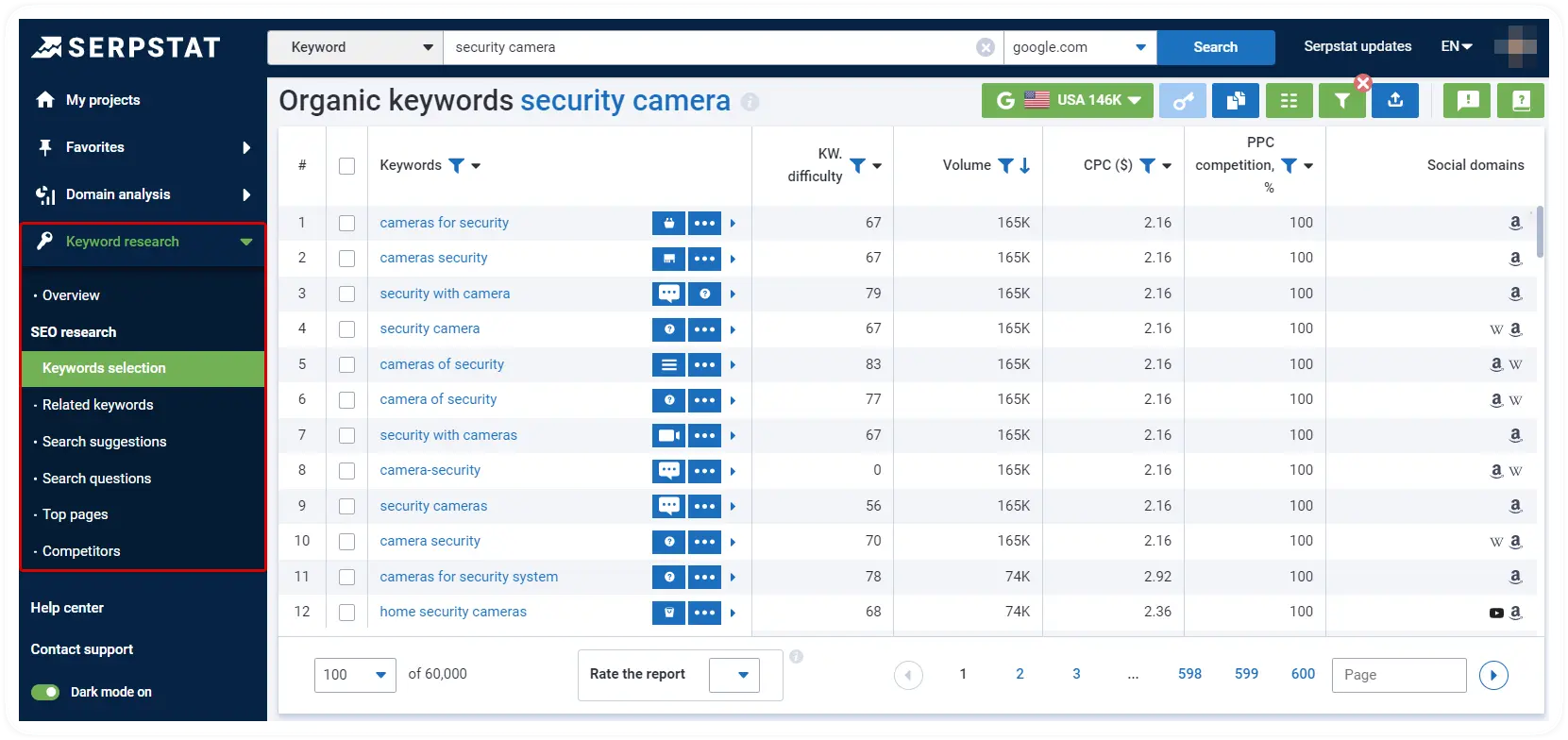Click the Amazon social domain icon in row 1
1568x740 pixels.
(1515, 223)
